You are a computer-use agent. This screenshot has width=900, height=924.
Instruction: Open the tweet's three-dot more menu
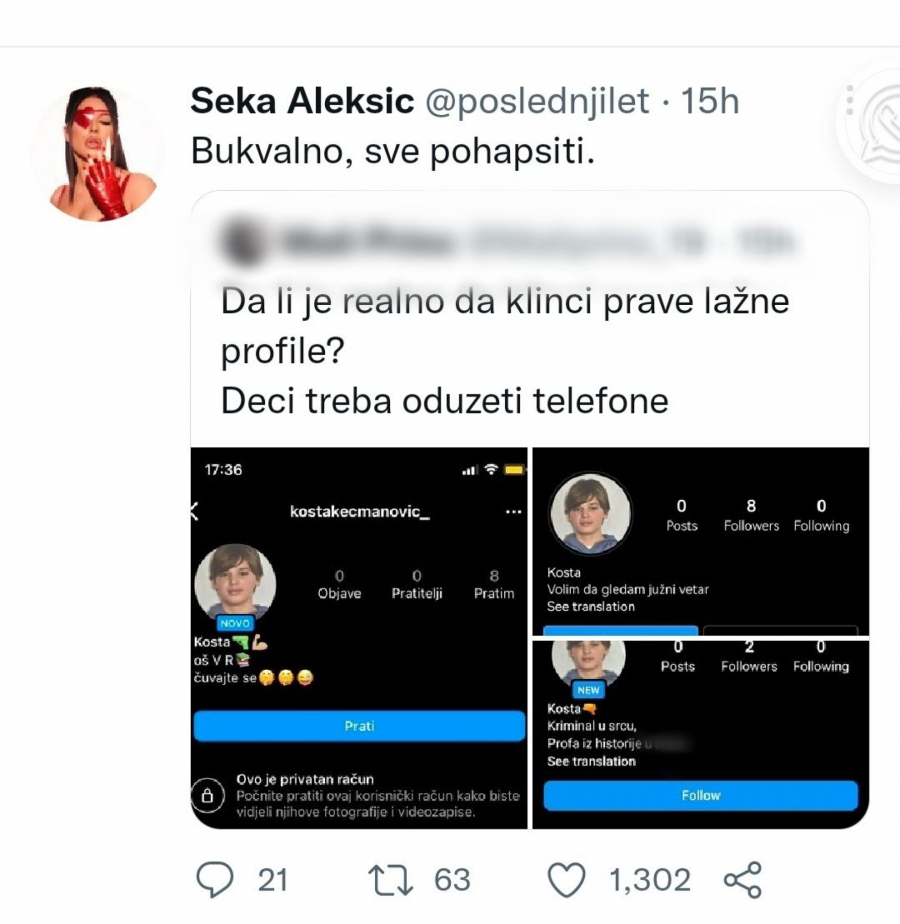tap(849, 101)
